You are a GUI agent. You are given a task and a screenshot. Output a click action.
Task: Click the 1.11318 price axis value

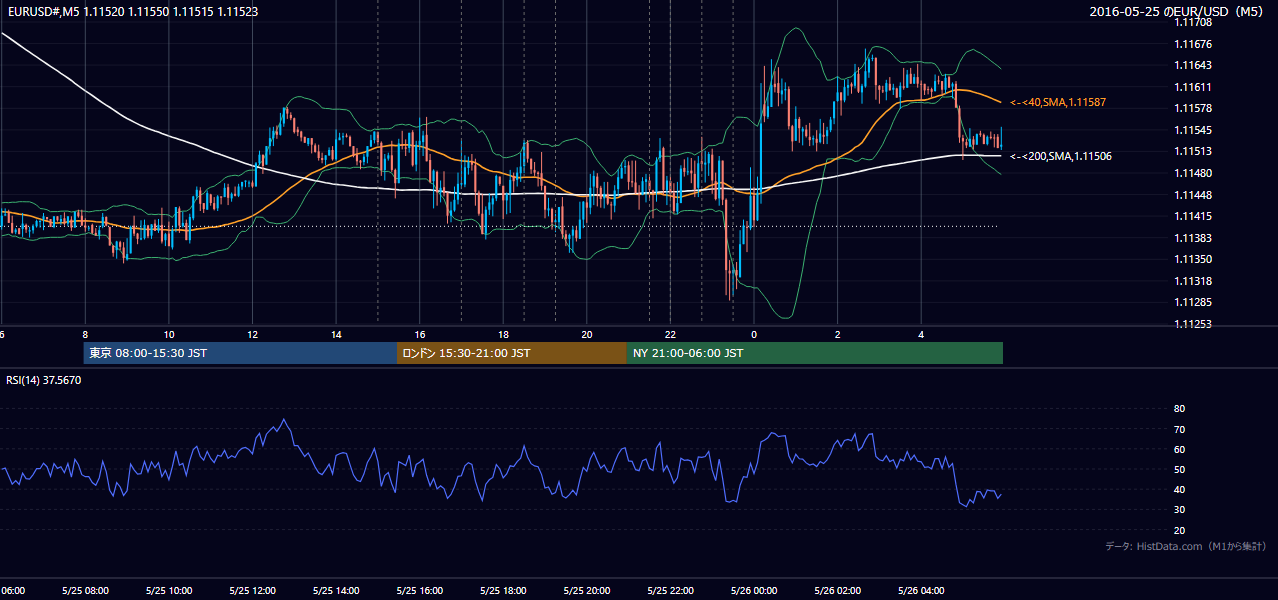(1193, 281)
